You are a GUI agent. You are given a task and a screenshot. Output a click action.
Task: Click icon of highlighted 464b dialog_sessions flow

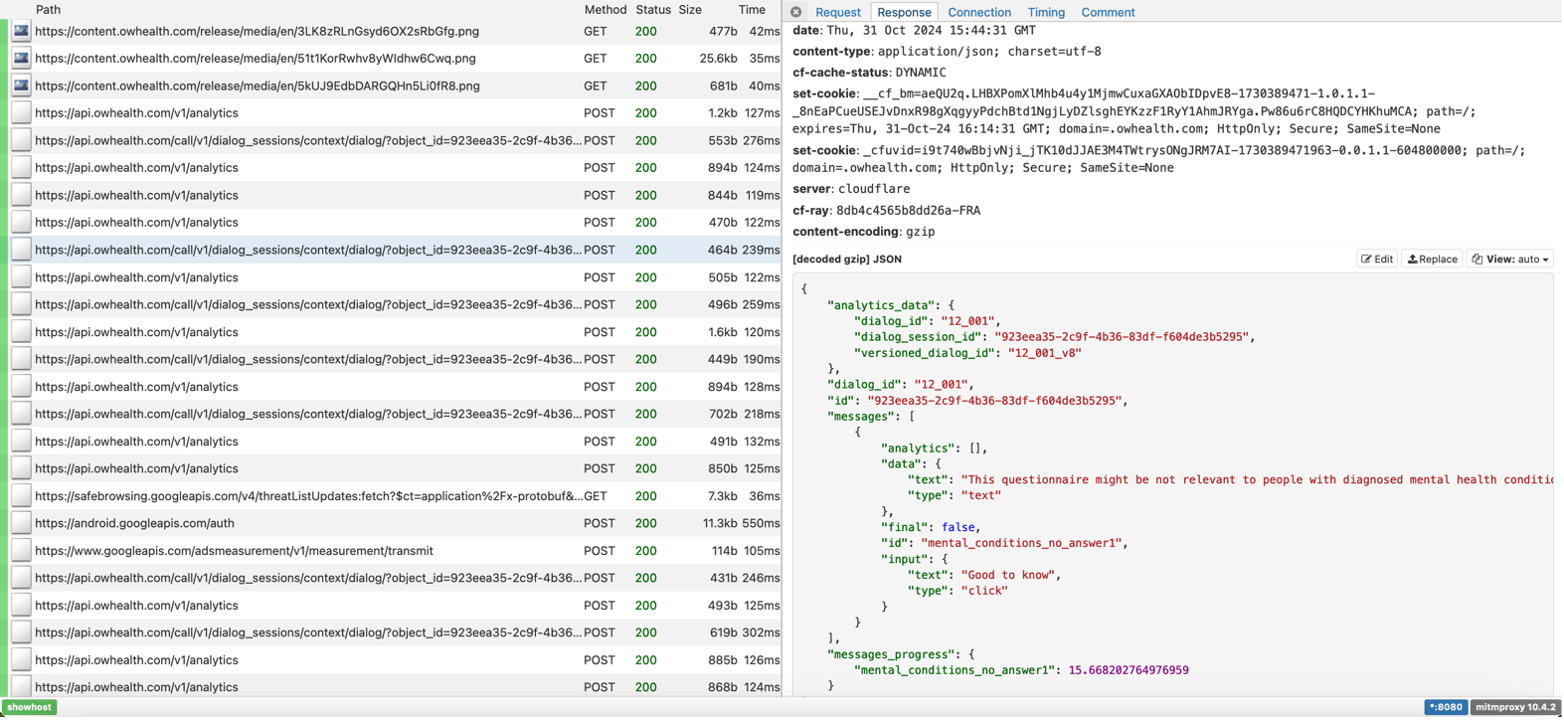(x=21, y=250)
